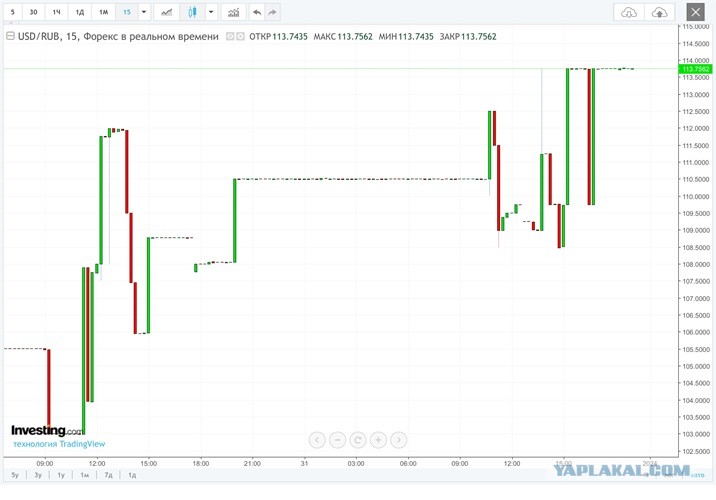Select the 5-minute timeframe button
Viewport: 716px width, 500px height.
tap(13, 12)
